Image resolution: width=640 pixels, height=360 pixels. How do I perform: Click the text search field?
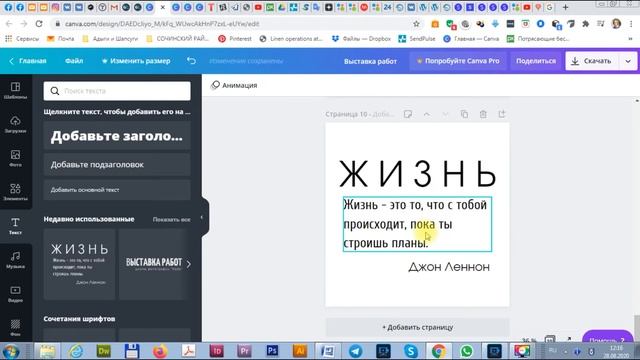click(x=117, y=91)
